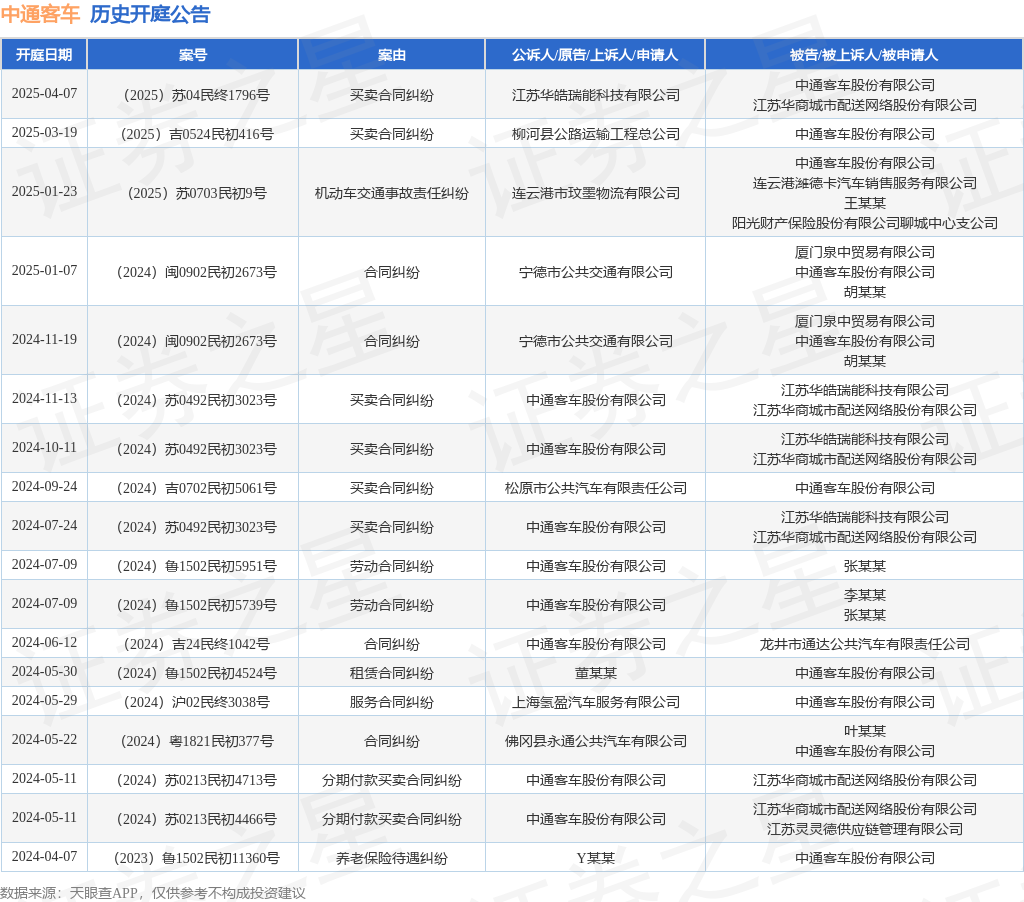Viewport: 1024px width, 902px height.
Task: Select the 开庭日期 column header
Action: (44, 55)
